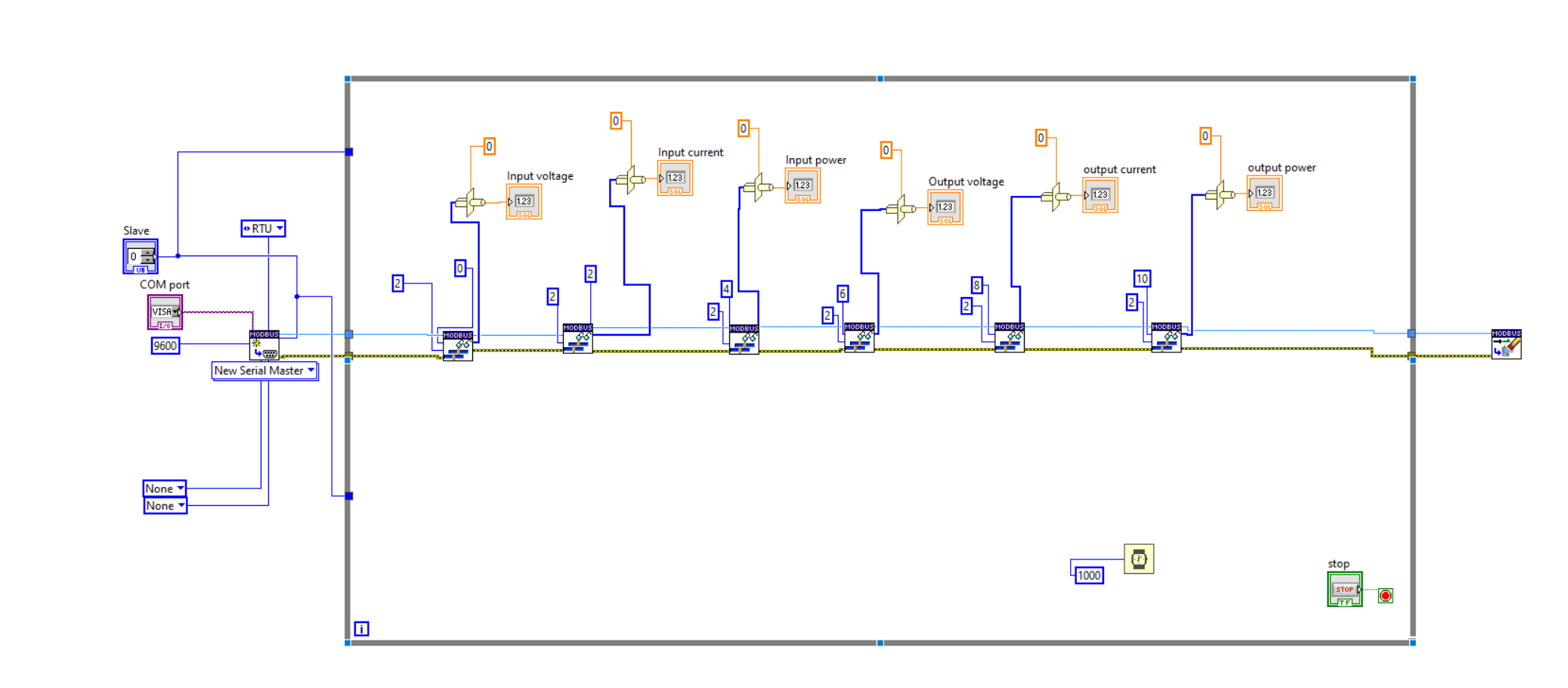Click the VISA resource COM port control icon
This screenshot has width=1568, height=688.
click(x=165, y=310)
